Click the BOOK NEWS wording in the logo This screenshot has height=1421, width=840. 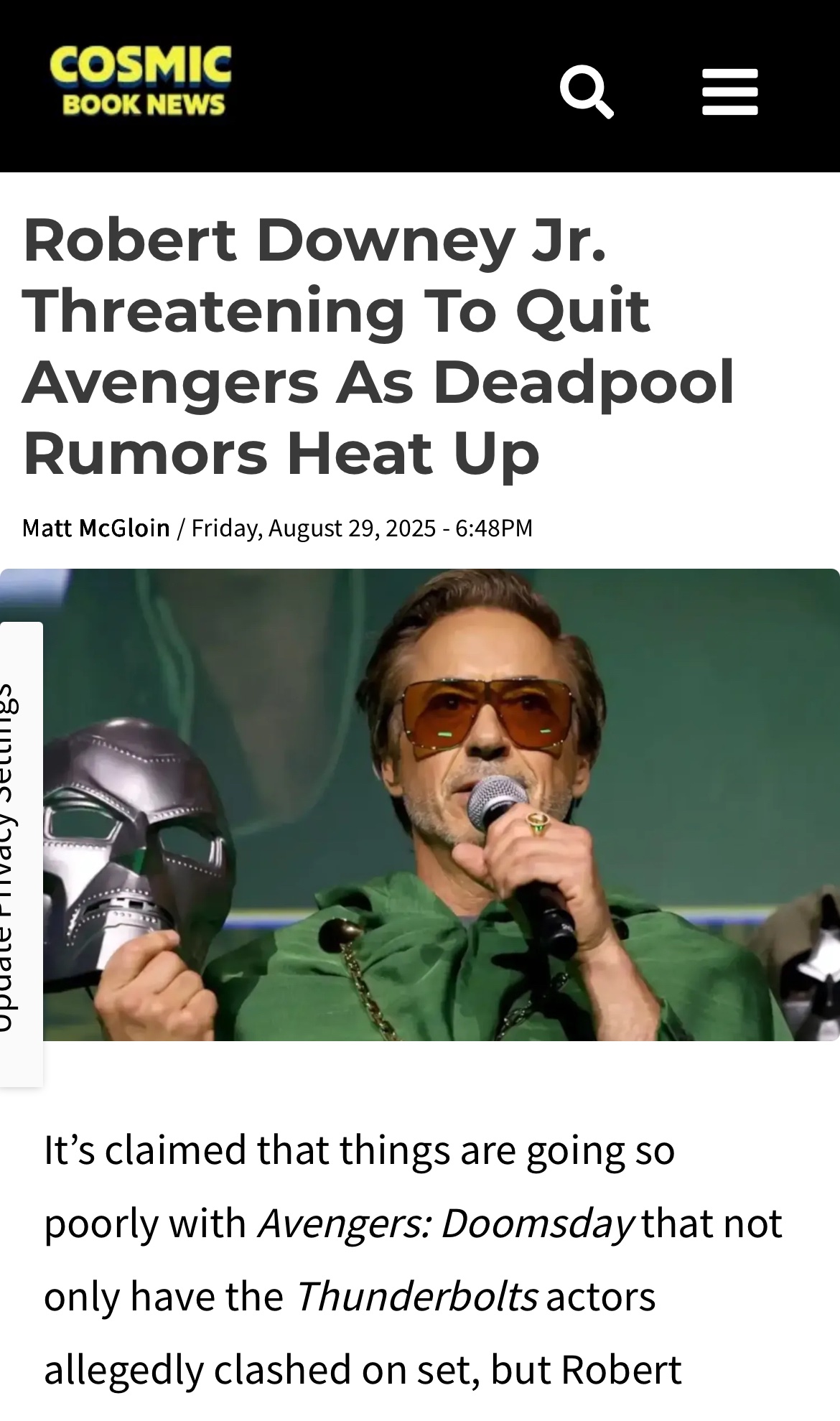(144, 105)
